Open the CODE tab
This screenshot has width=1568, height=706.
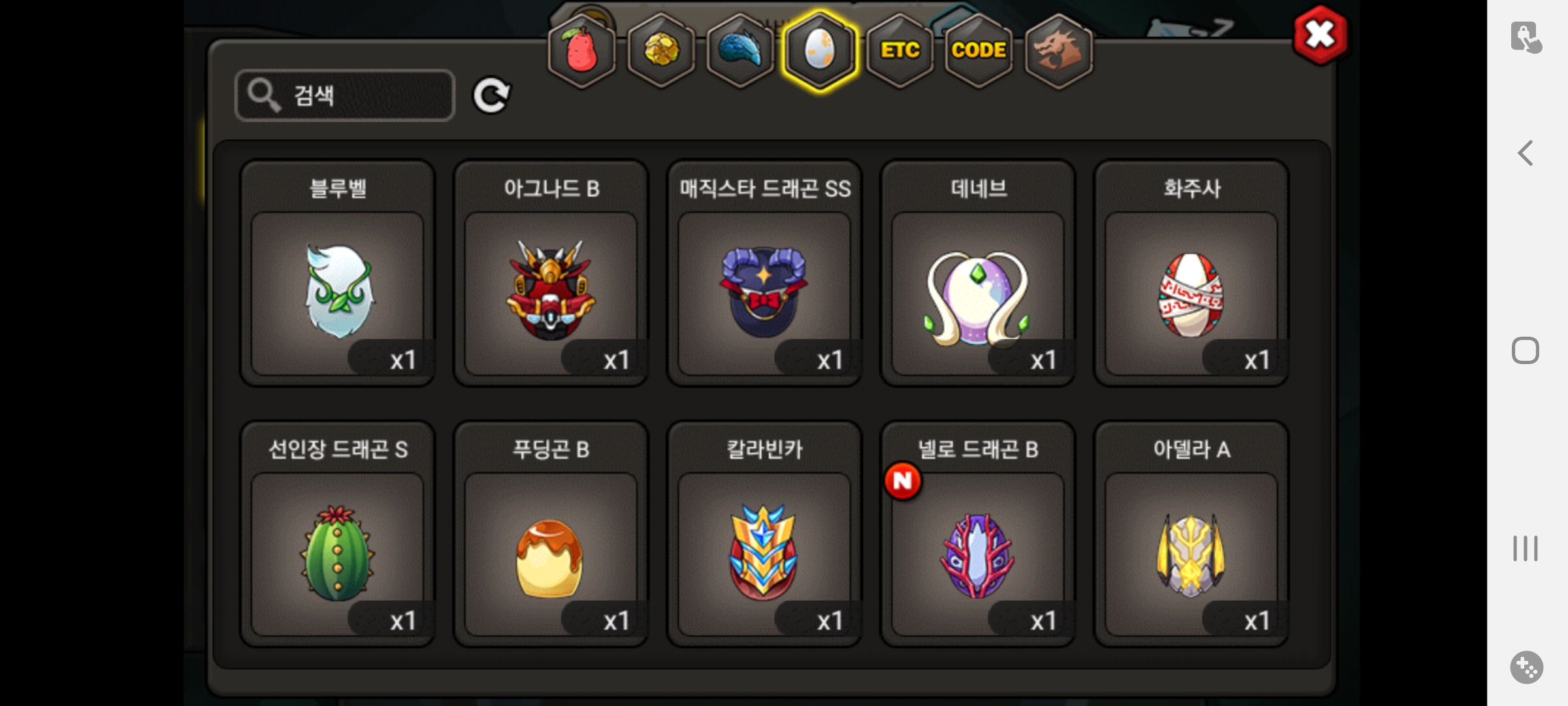979,50
